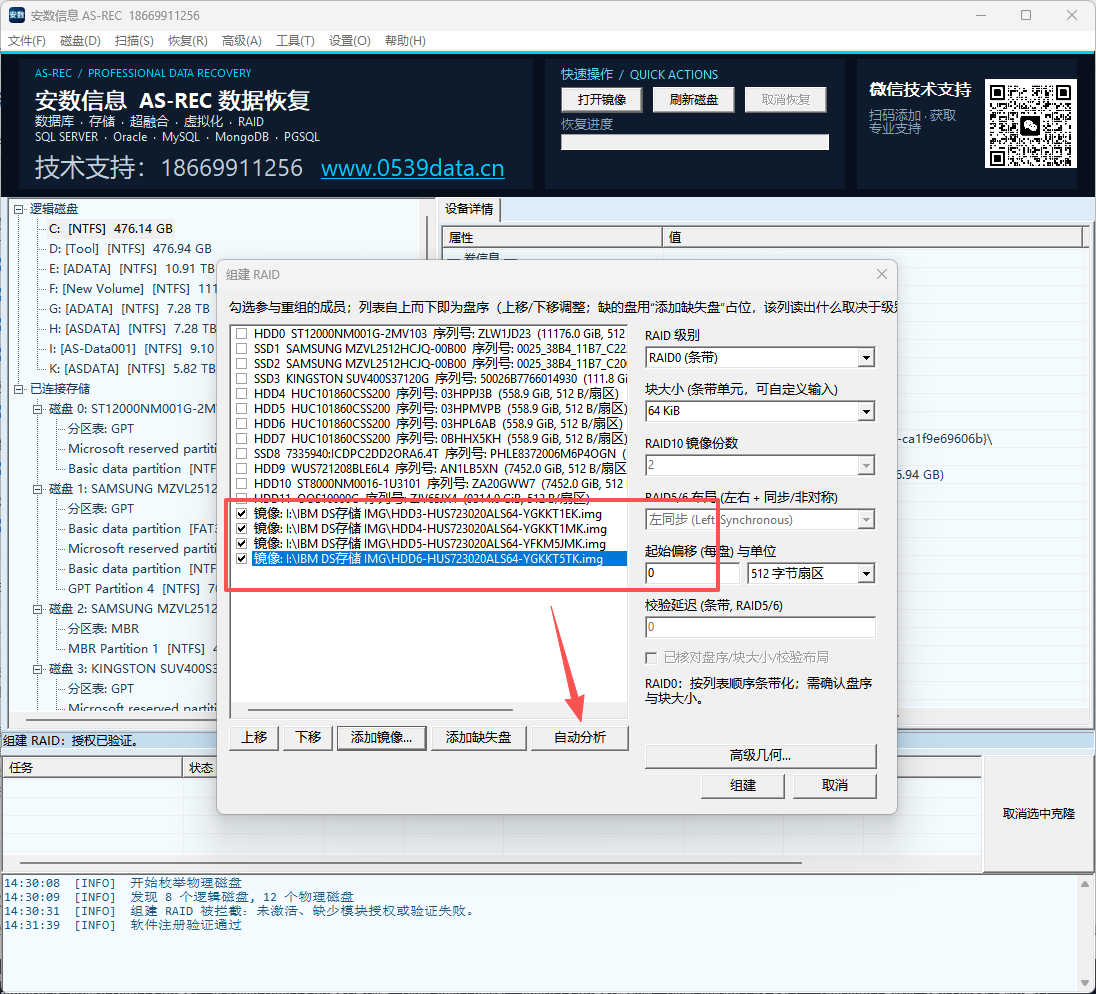Open the RAID 级别 dropdown
The image size is (1096, 994).
866,358
